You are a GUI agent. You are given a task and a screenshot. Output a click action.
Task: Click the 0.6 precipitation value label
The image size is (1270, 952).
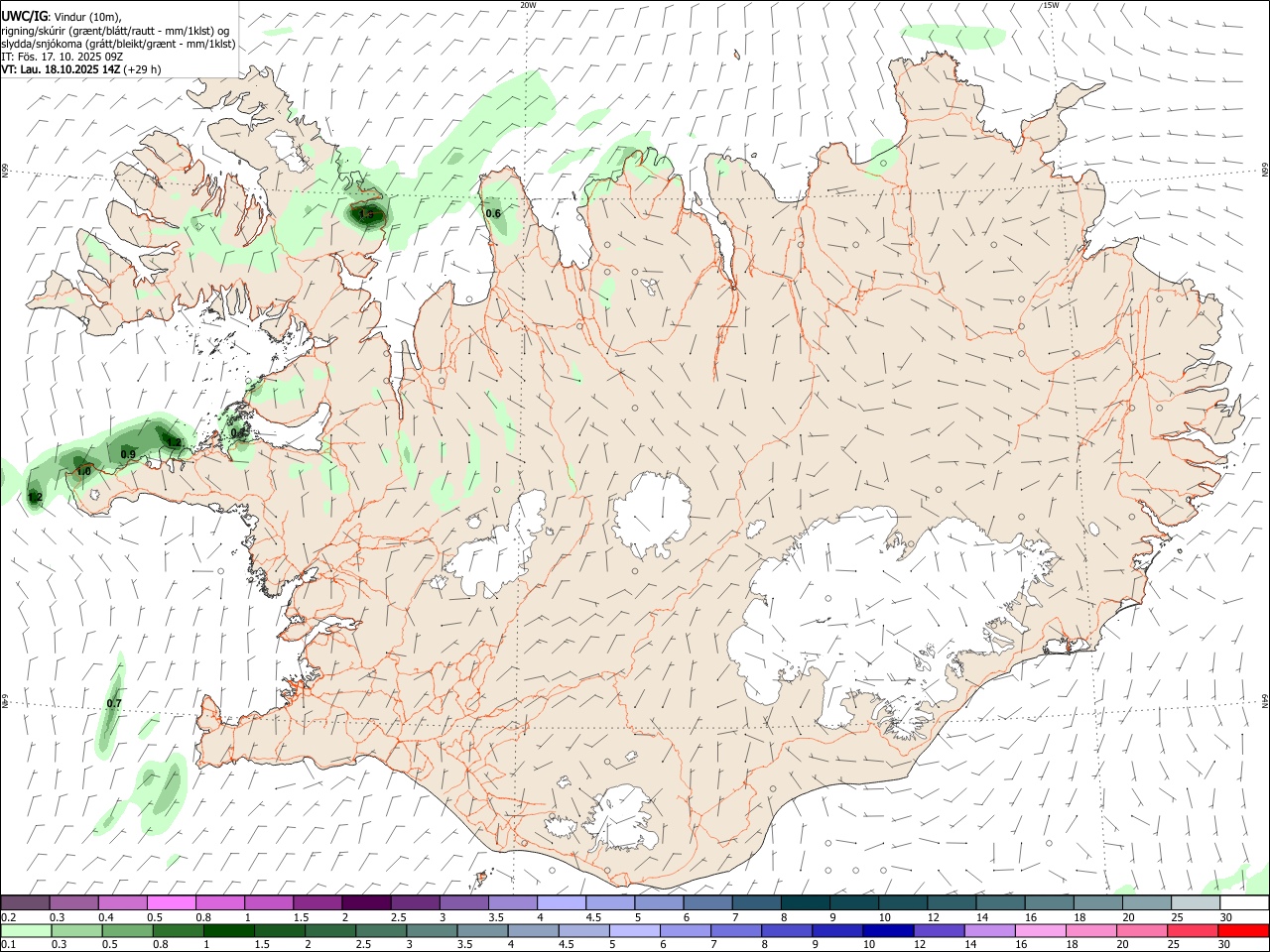coord(493,213)
